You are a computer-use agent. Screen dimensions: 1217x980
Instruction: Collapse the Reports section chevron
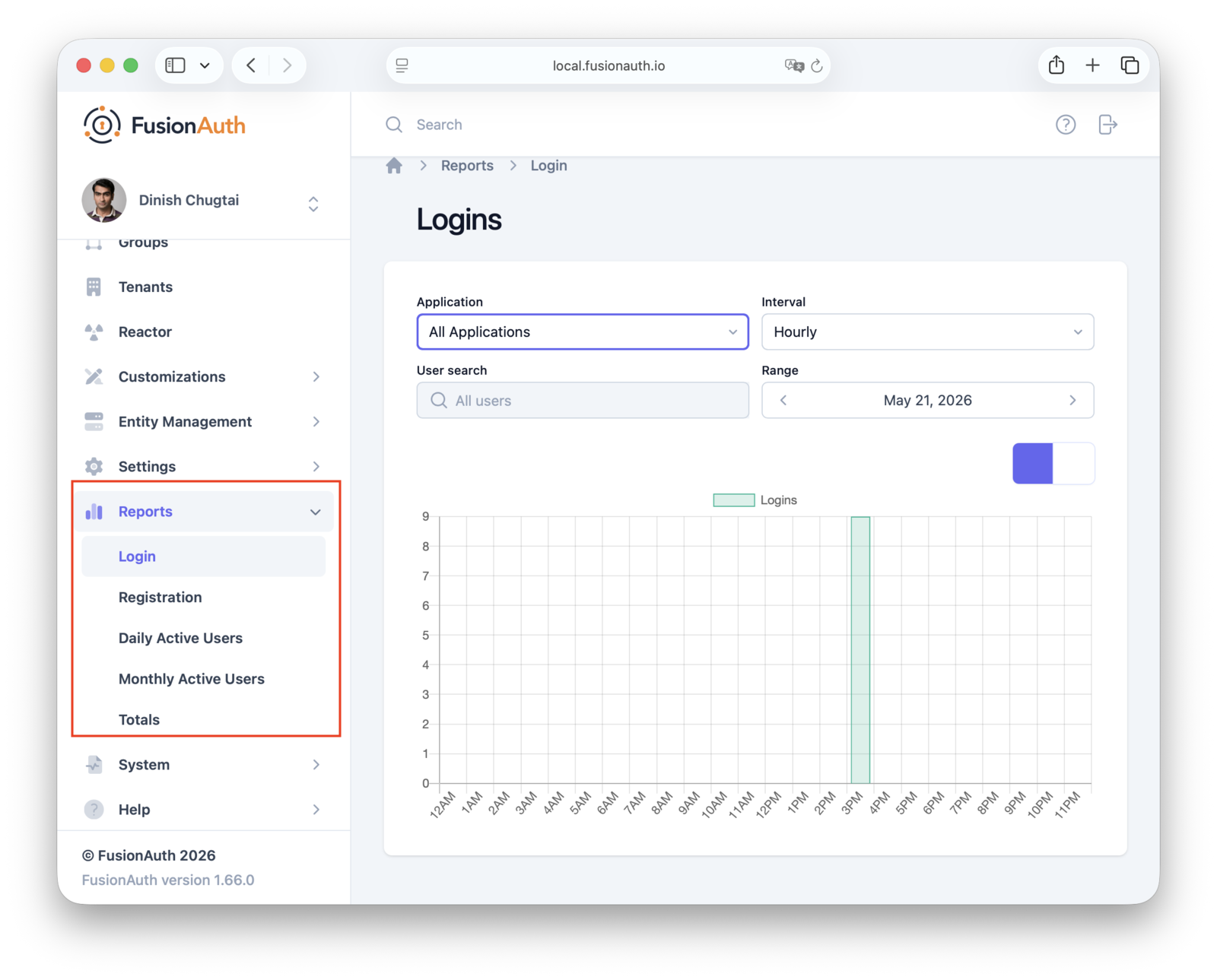pos(316,512)
